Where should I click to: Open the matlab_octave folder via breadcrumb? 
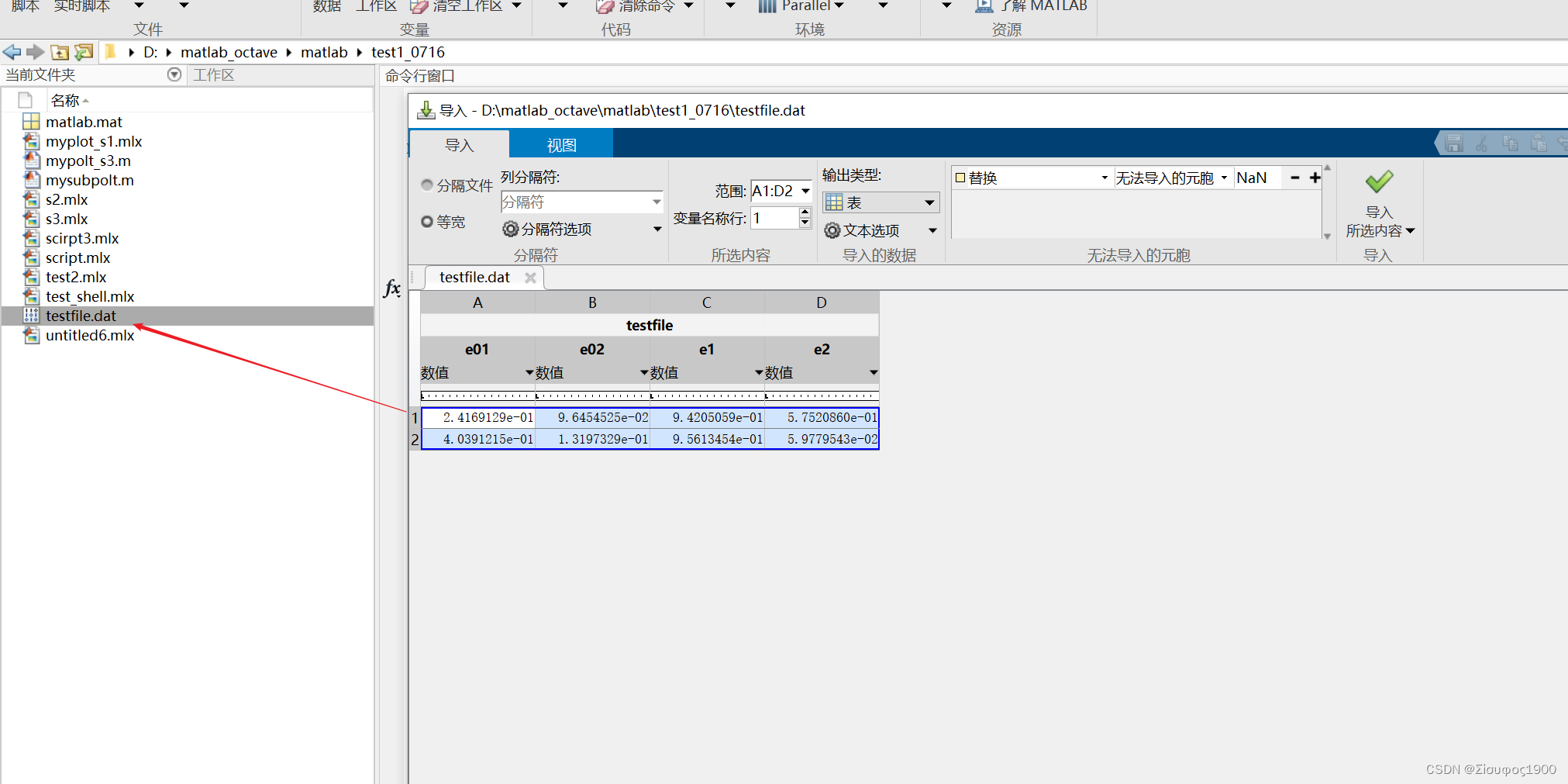(229, 52)
